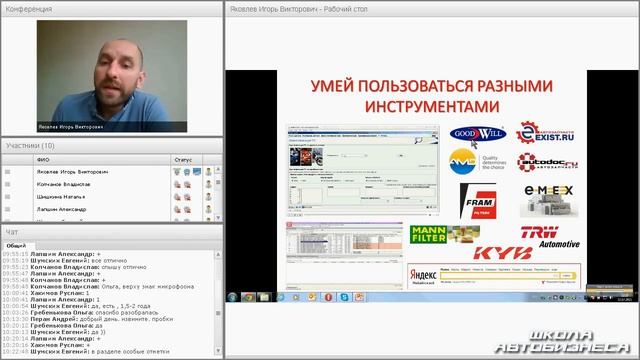The image size is (640, 360).
Task: Open file explorer in shared desktop taskbar
Action: click(264, 297)
